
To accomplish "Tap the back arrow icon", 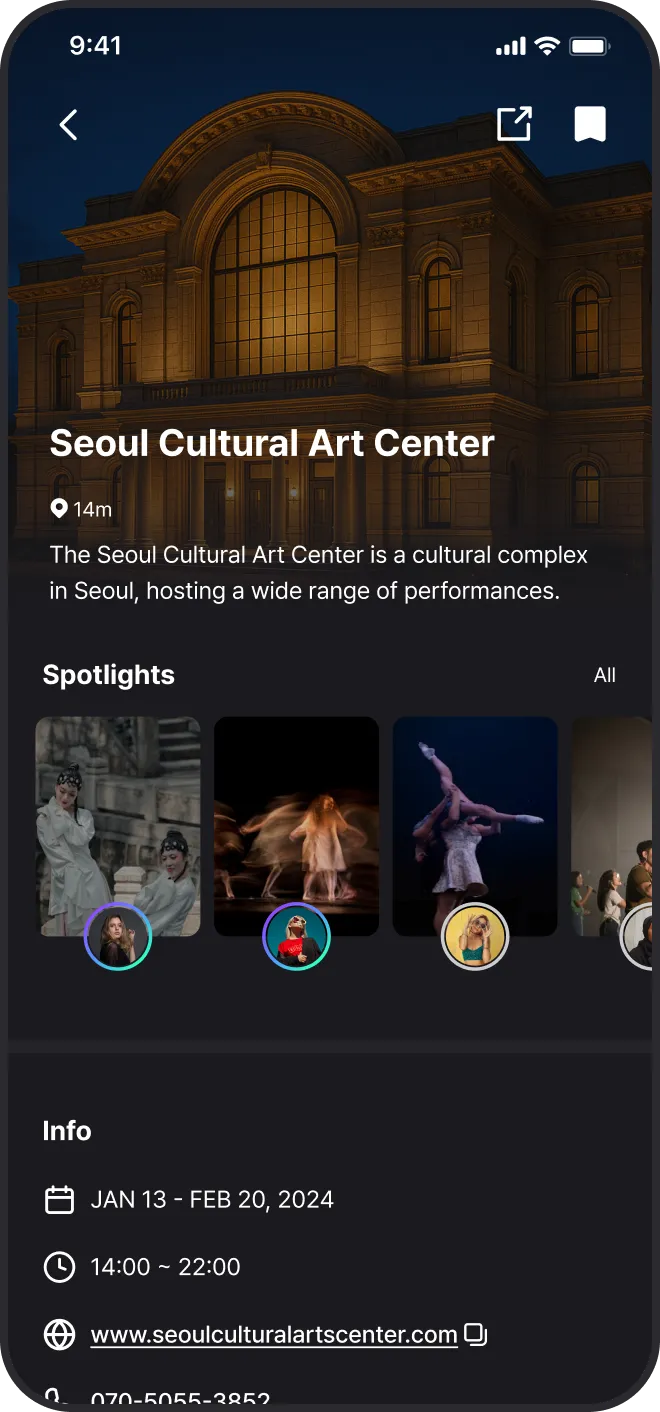I will 68,125.
